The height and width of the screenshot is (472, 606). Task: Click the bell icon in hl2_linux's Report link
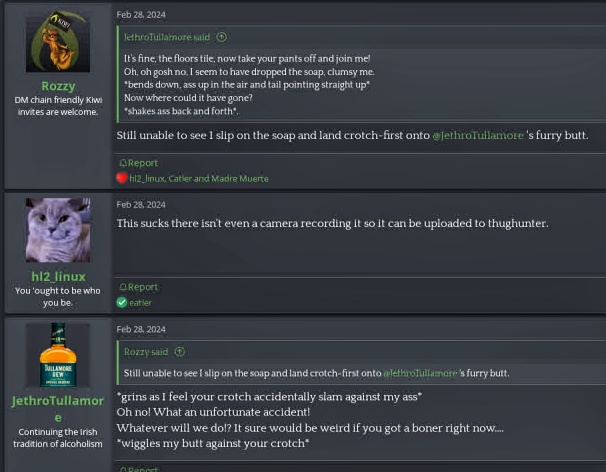tap(123, 287)
